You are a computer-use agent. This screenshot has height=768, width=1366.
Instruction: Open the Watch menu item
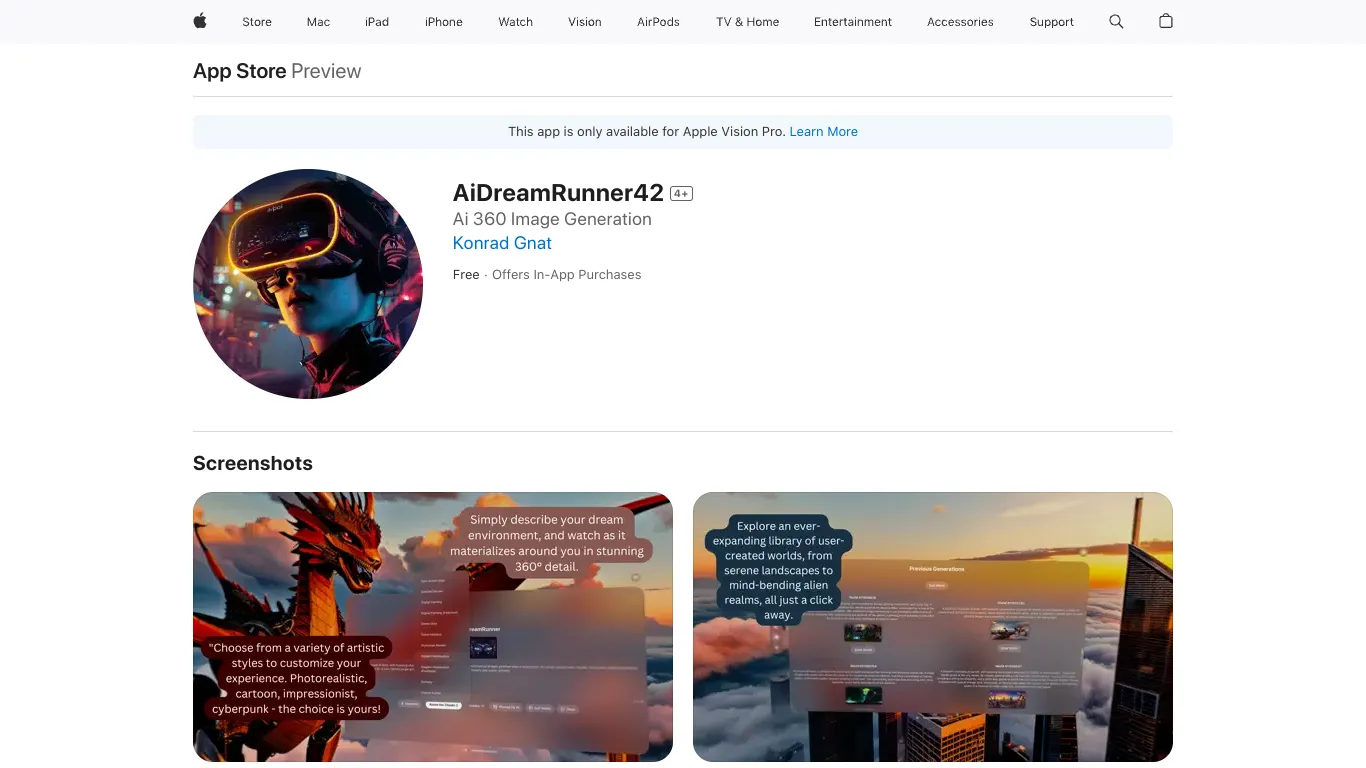pyautogui.click(x=516, y=22)
